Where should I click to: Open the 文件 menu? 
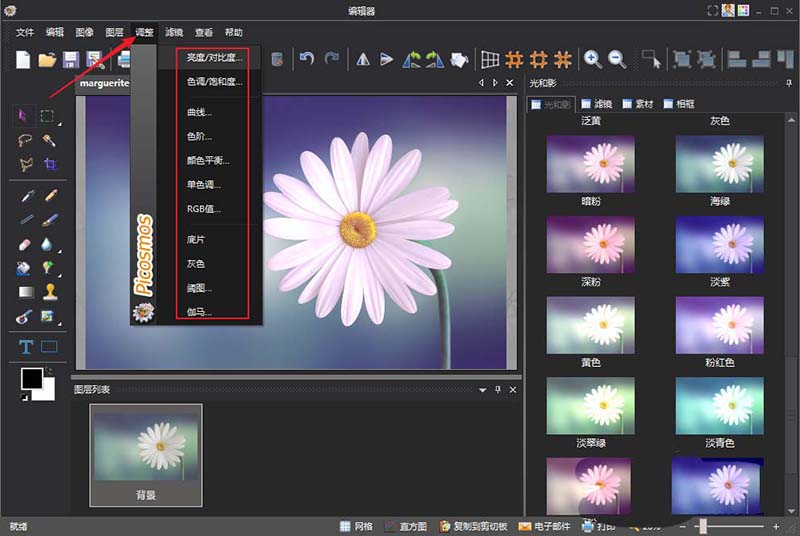point(24,32)
